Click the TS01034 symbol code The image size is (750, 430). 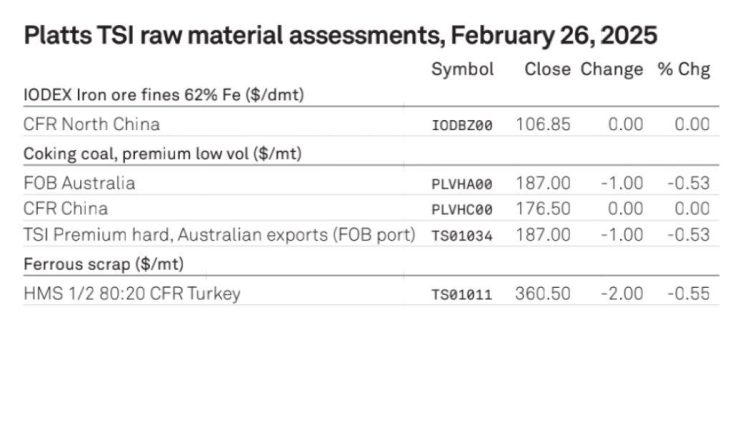462,236
